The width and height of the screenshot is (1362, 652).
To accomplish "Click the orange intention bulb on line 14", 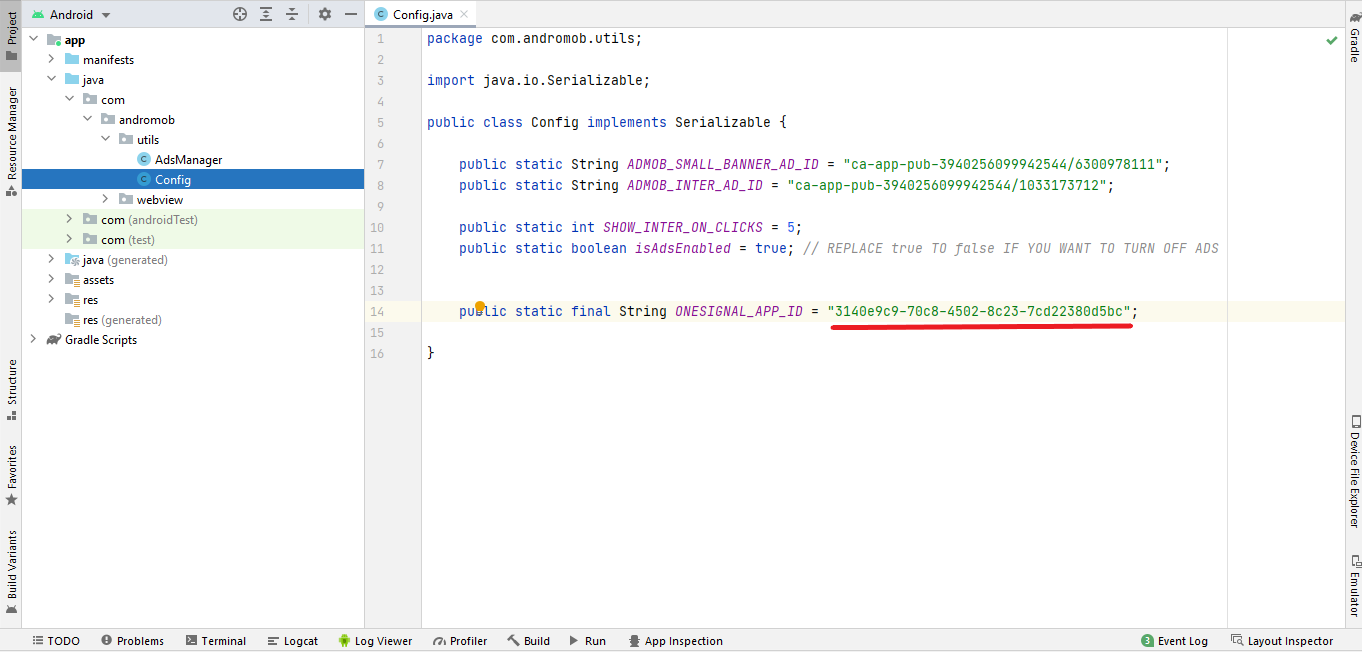I will click(480, 307).
